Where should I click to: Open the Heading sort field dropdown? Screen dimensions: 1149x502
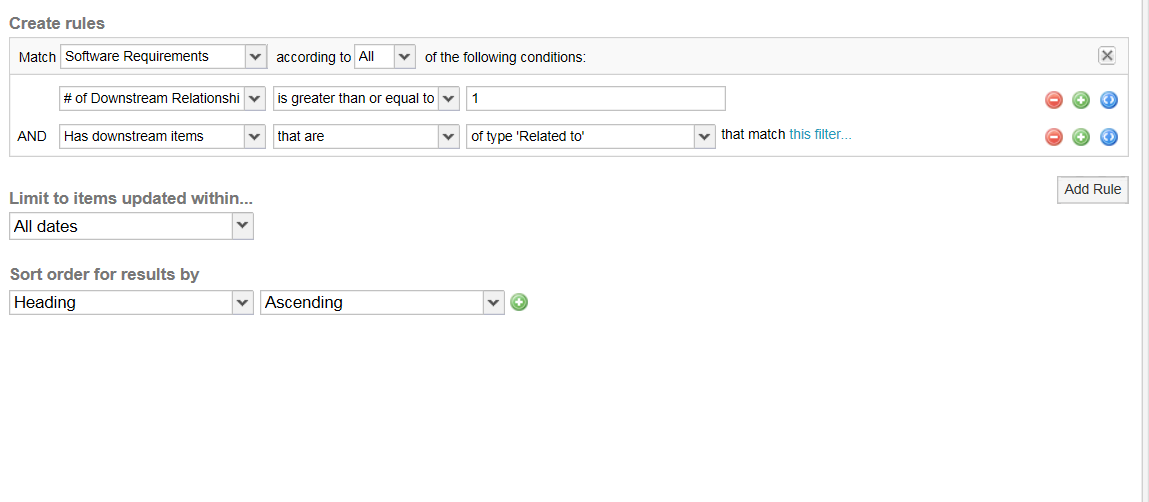(131, 302)
